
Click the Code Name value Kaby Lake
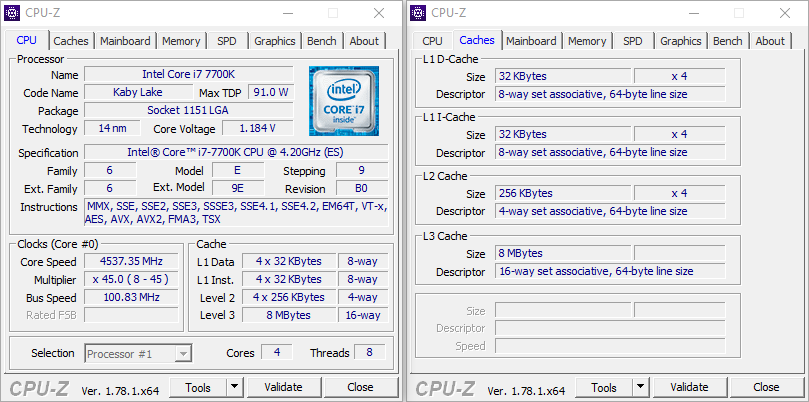pos(138,92)
